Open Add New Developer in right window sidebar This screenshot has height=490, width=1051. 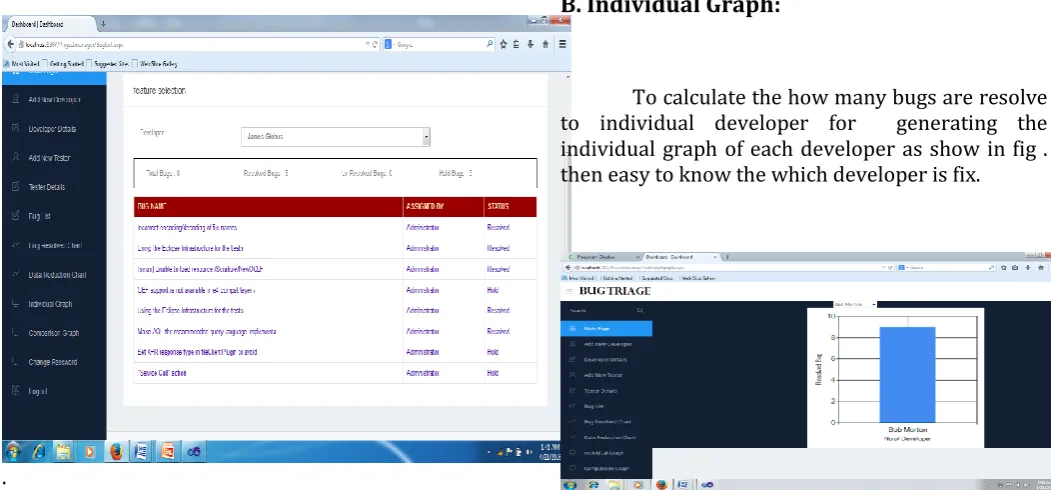pyautogui.click(x=607, y=344)
